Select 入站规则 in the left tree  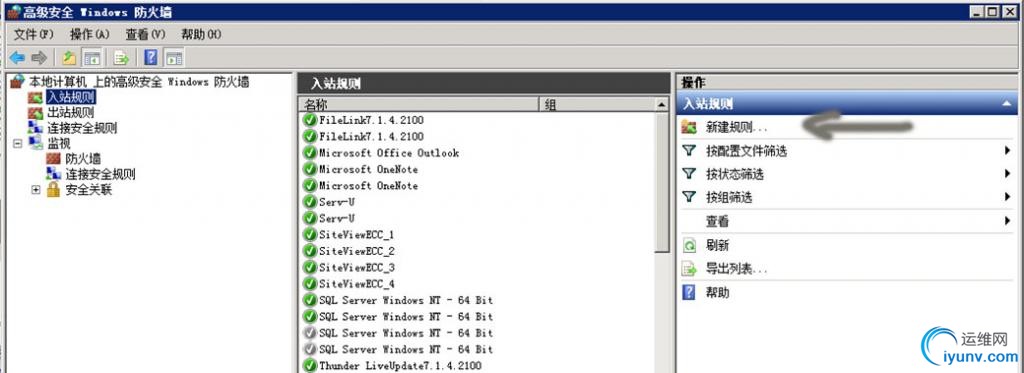[x=71, y=97]
